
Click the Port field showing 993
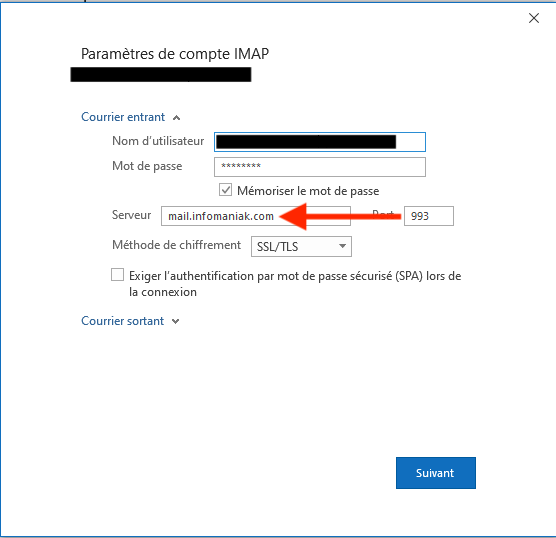click(x=429, y=216)
